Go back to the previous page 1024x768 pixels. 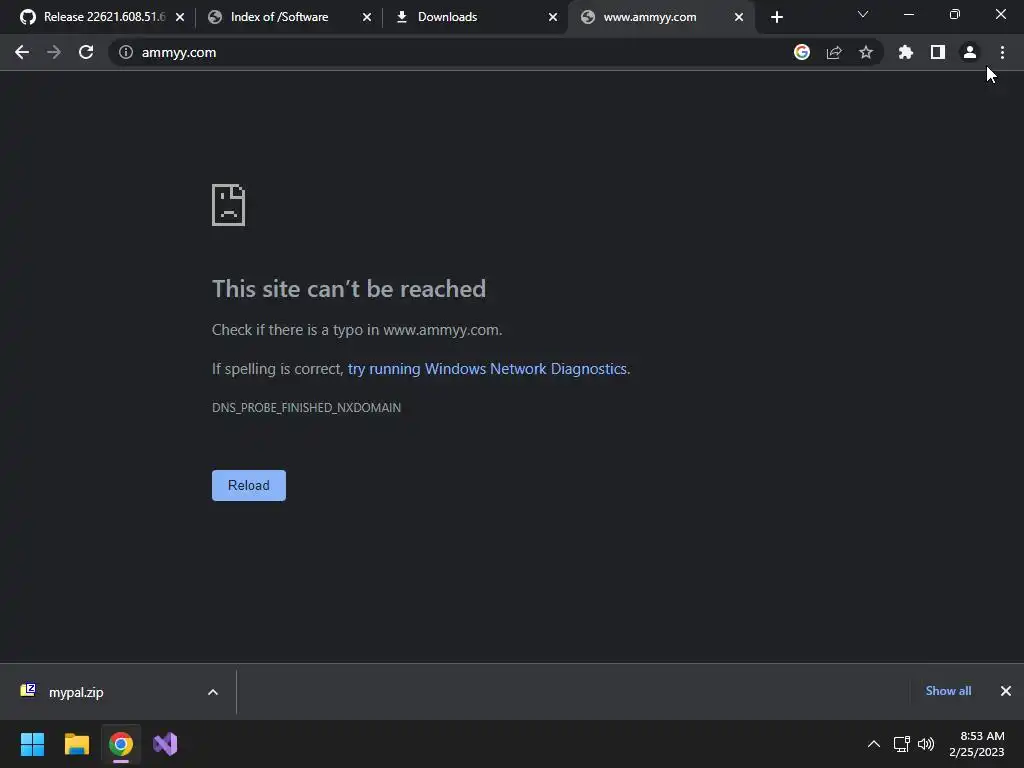click(x=22, y=52)
